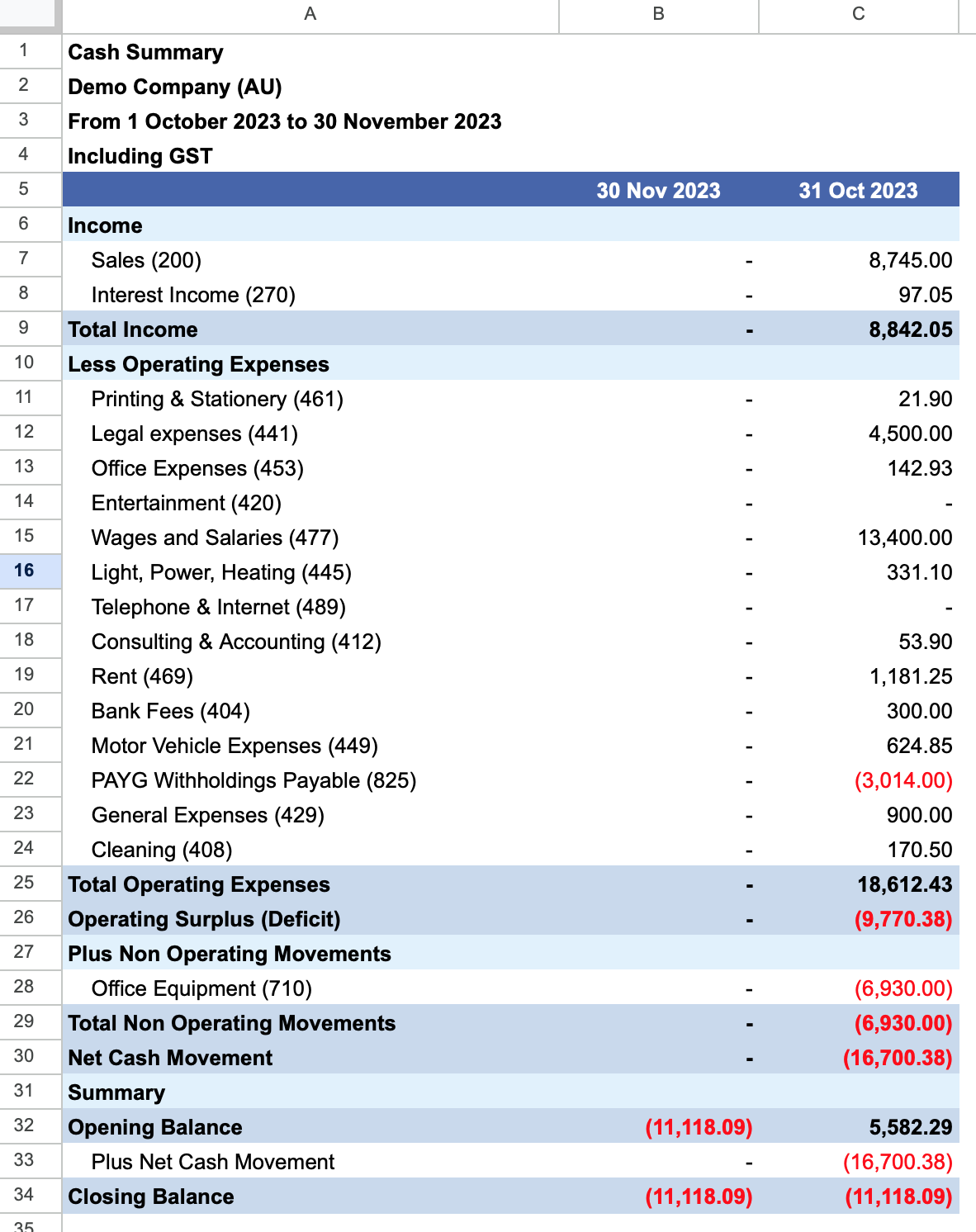
Task: Click 'Operating Surplus (Deficit)' label
Action: (x=204, y=919)
